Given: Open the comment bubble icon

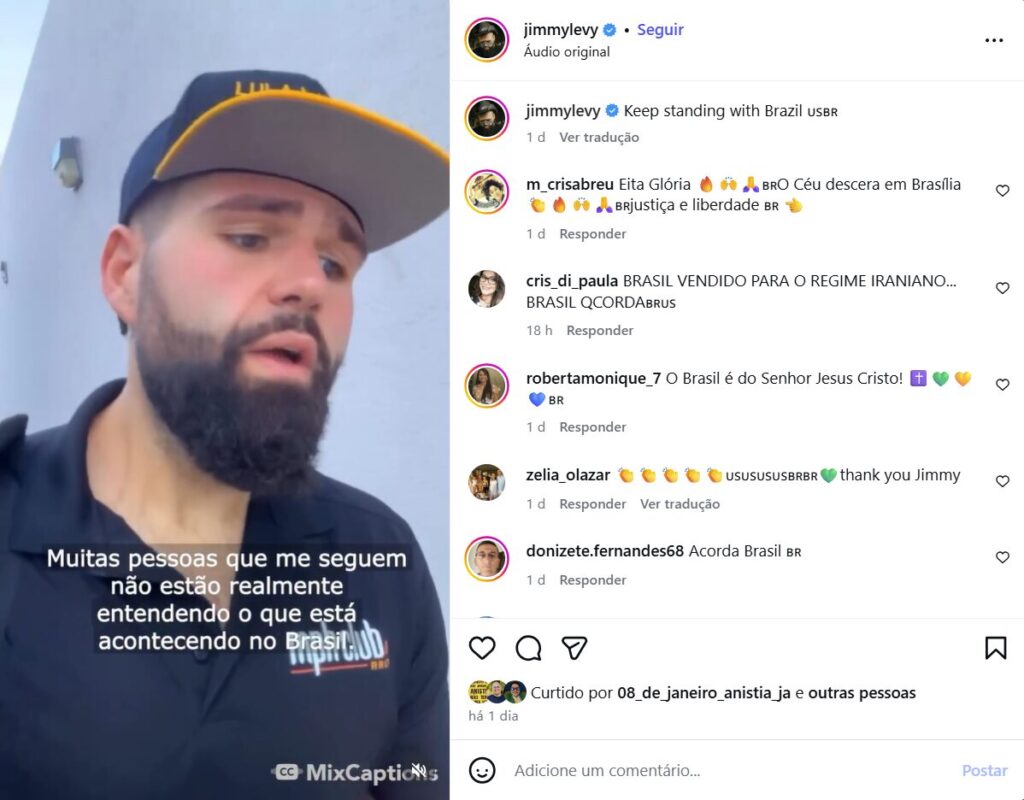Looking at the screenshot, I should pyautogui.click(x=528, y=648).
